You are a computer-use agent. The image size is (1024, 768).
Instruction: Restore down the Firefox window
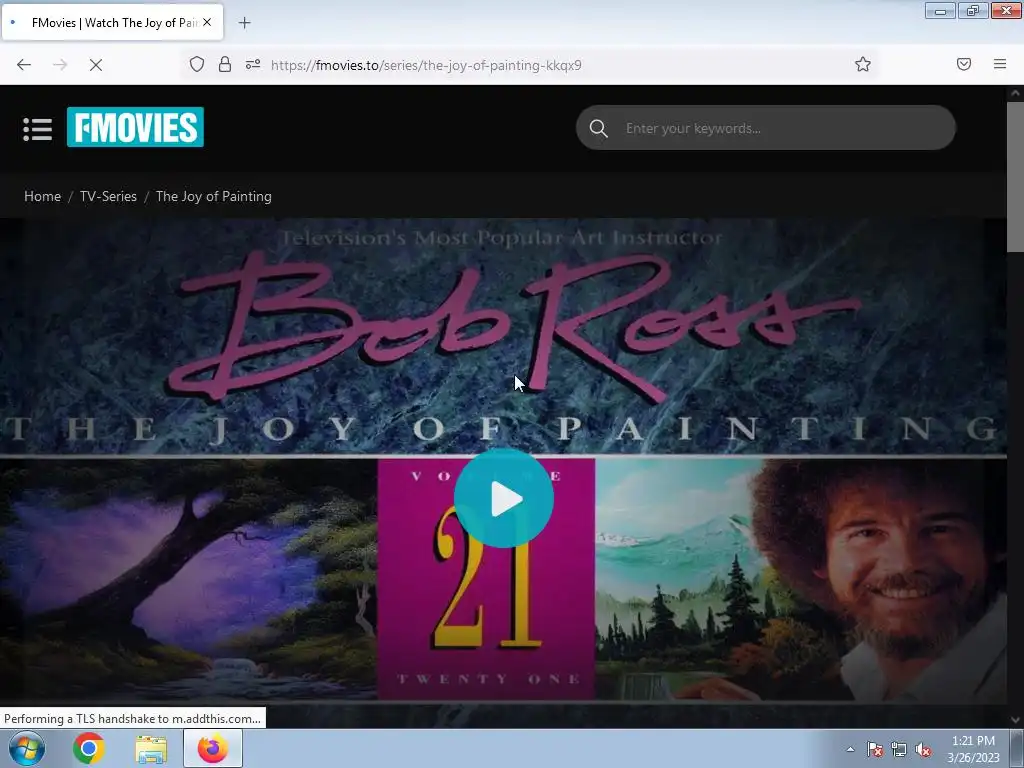coord(972,10)
